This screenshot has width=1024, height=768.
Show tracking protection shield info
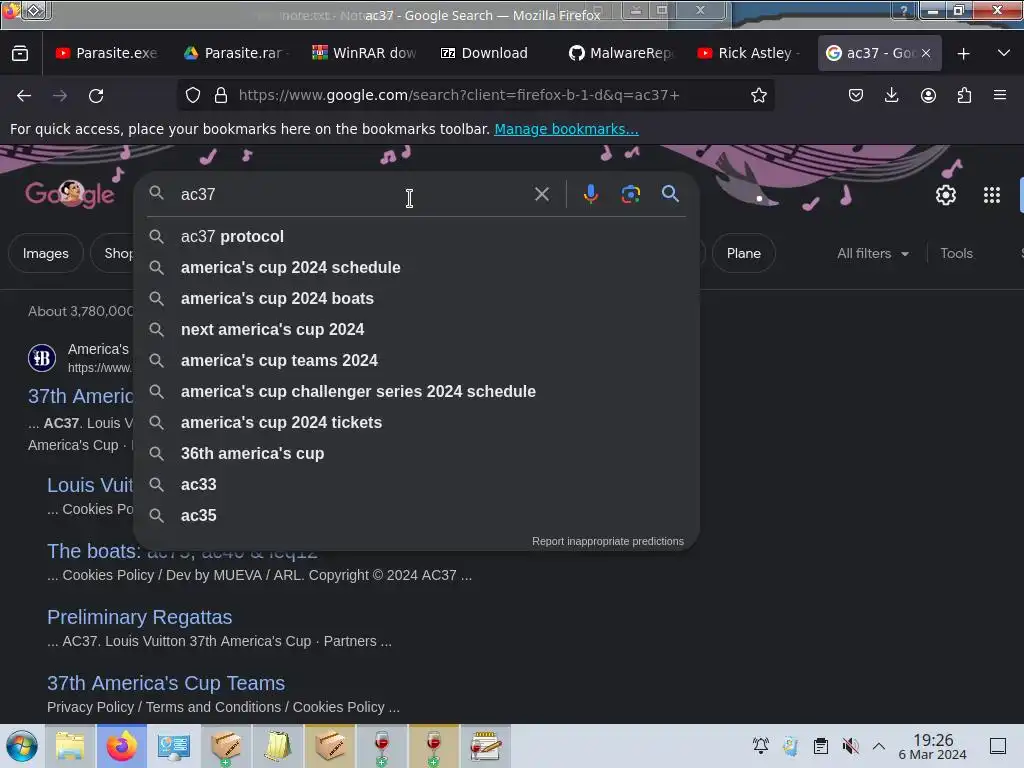coord(193,95)
